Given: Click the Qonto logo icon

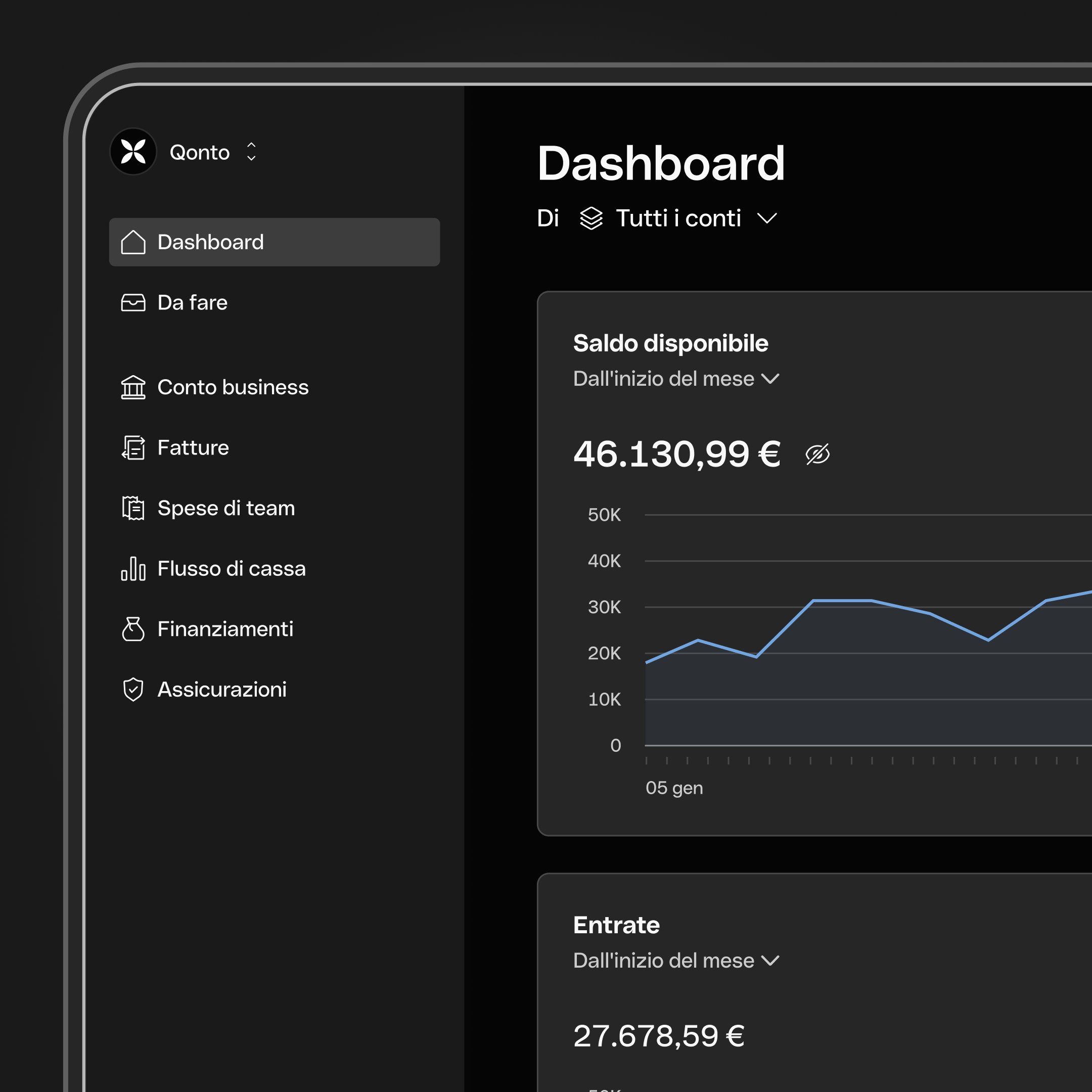Looking at the screenshot, I should point(133,152).
